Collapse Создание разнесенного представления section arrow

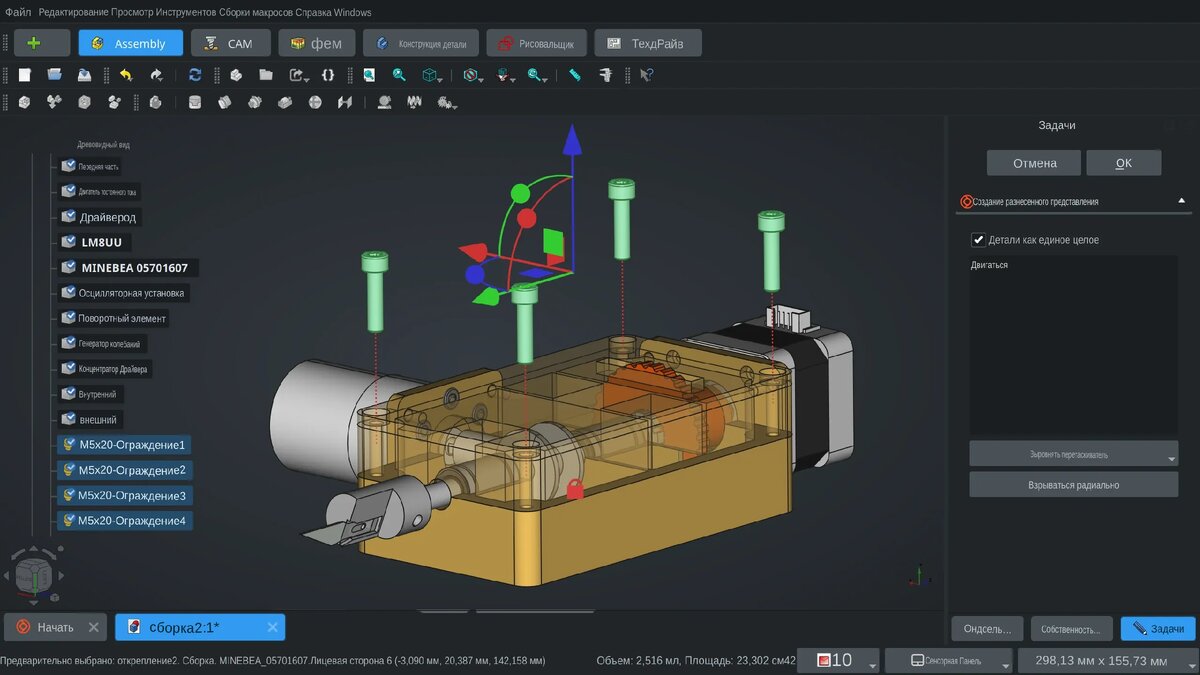pos(1181,201)
